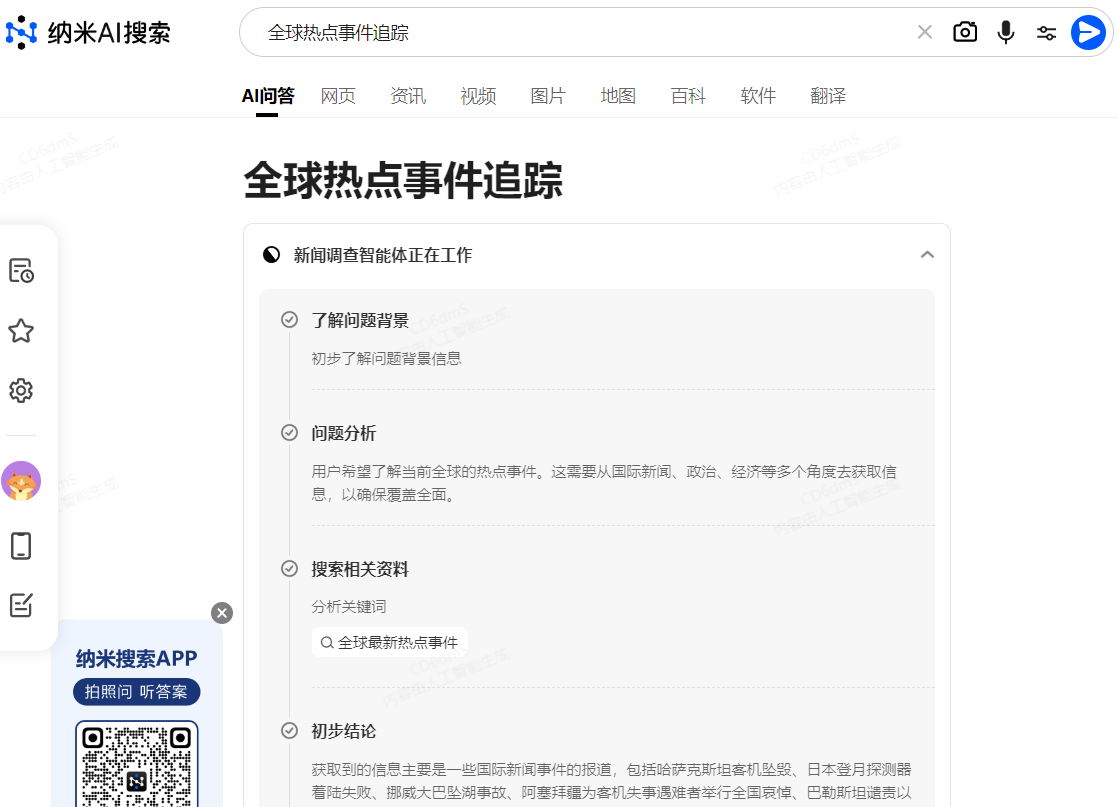Select the 全球最新热点事件 keyword chip

coord(390,642)
